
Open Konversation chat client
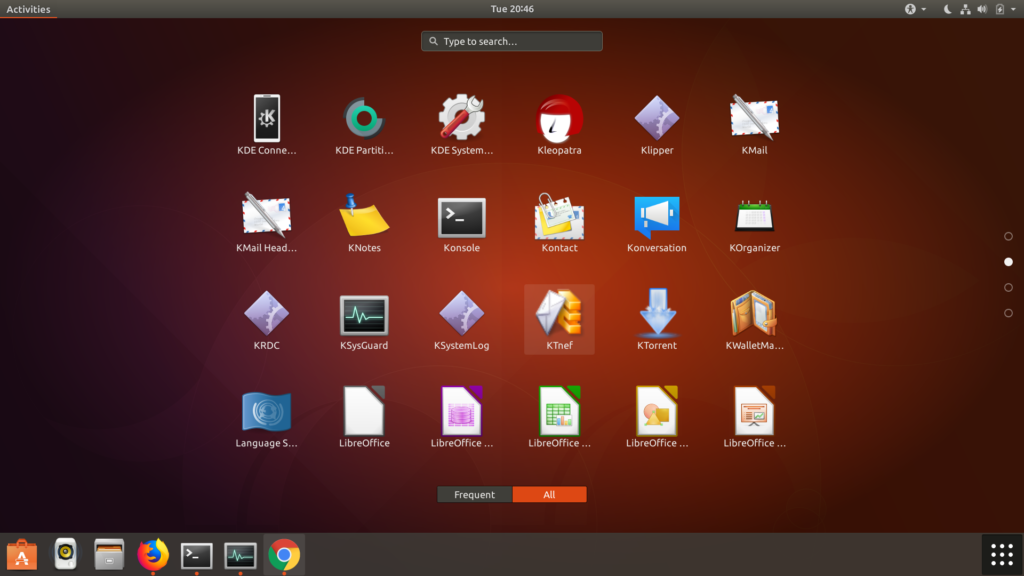[x=657, y=222]
